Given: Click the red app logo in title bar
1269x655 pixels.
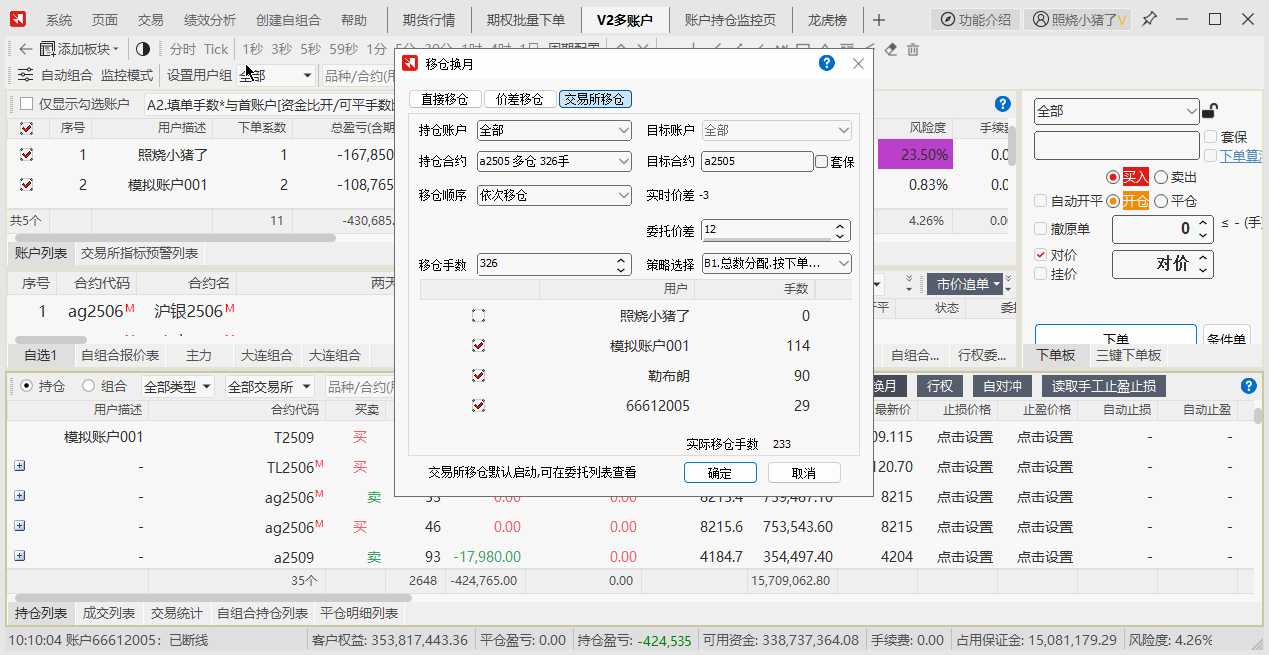Looking at the screenshot, I should click(x=18, y=19).
